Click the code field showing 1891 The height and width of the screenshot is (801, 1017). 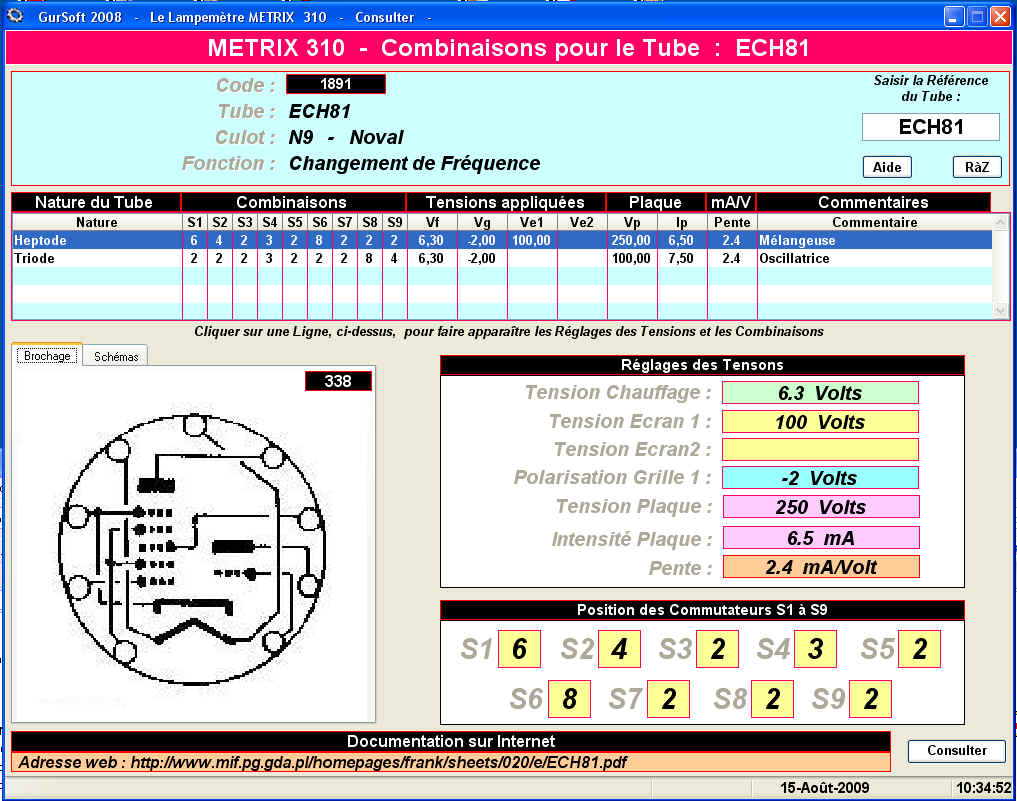click(335, 84)
